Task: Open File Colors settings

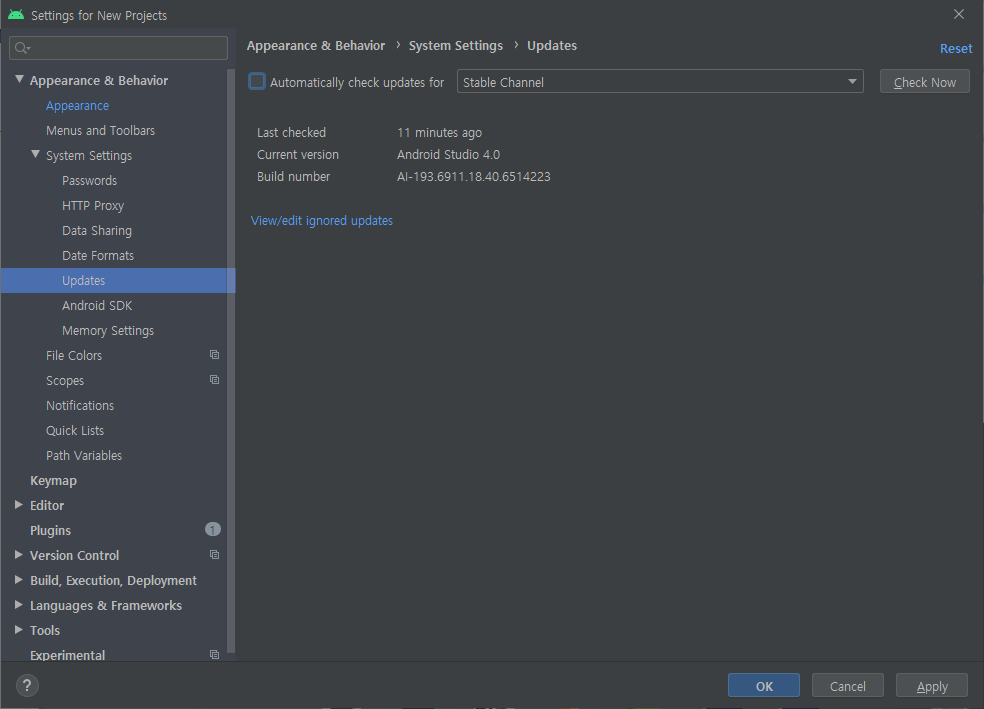Action: (x=74, y=356)
